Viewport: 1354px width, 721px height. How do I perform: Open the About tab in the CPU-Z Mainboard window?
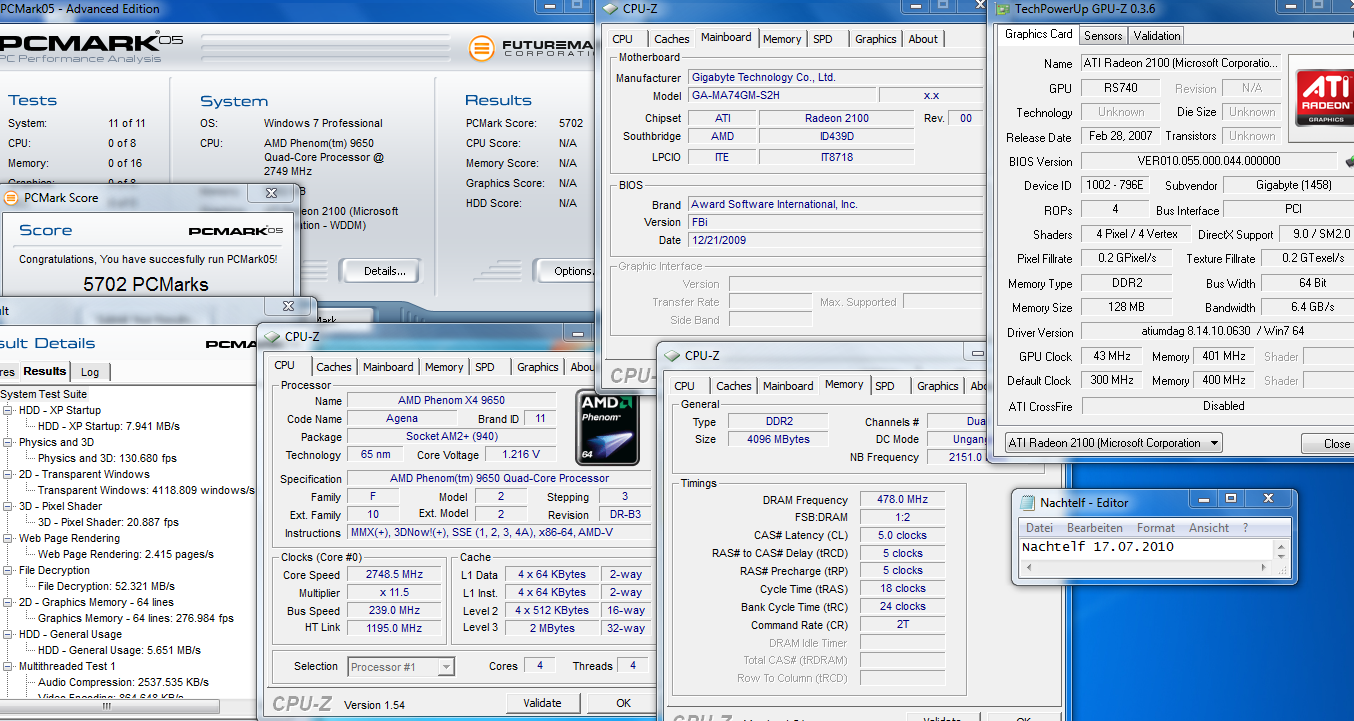pos(923,39)
